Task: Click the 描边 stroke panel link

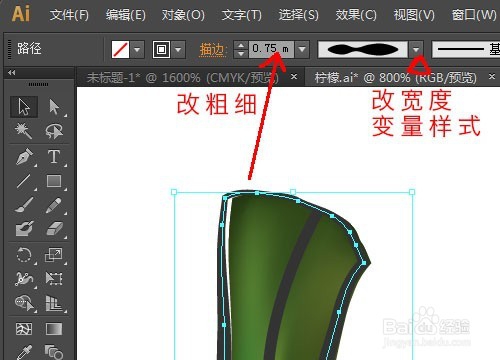Action: pyautogui.click(x=212, y=50)
